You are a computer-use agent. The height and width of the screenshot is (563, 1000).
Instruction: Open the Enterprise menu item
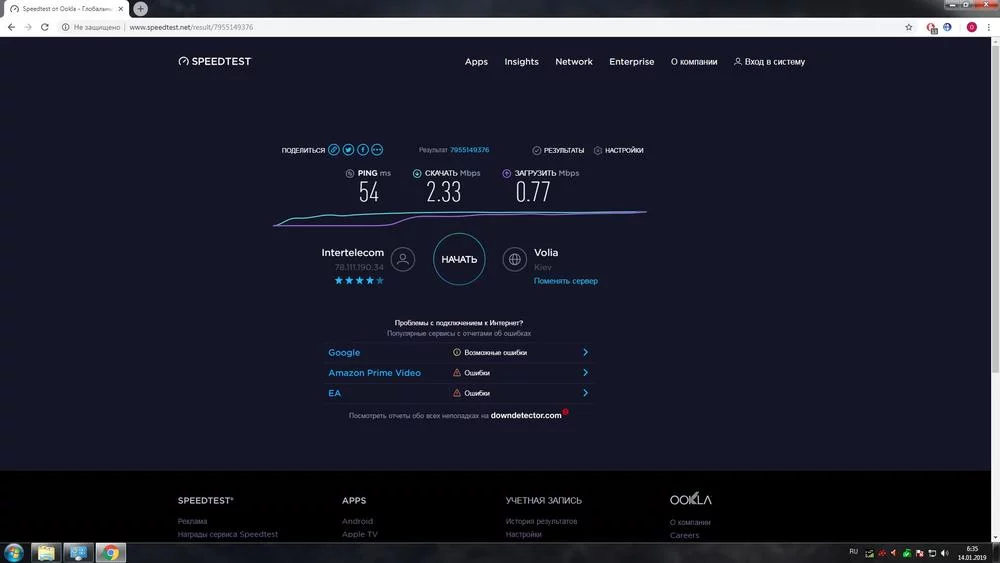631,62
